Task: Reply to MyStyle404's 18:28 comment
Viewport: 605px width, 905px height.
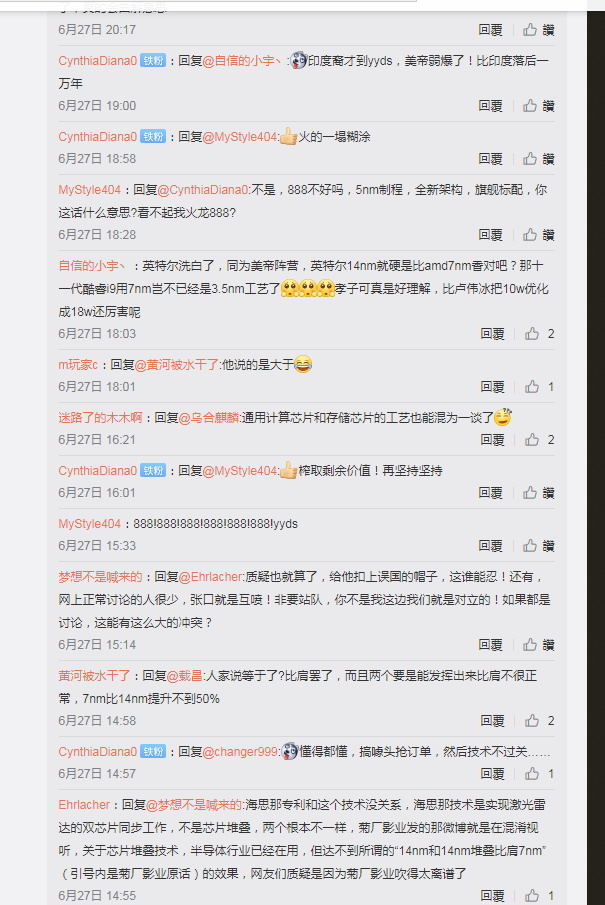Action: click(x=490, y=235)
